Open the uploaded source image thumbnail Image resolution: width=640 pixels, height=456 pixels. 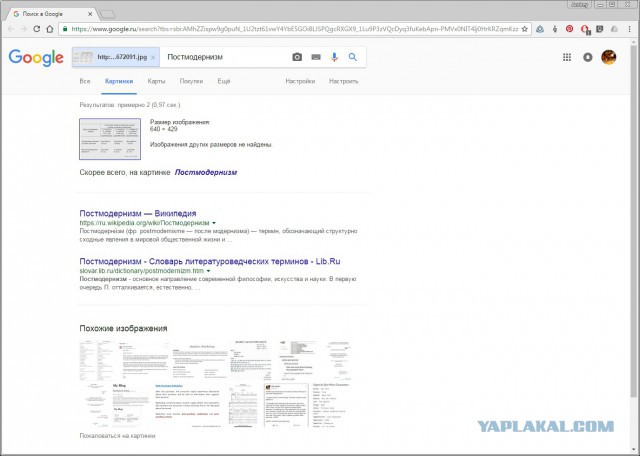[x=110, y=139]
